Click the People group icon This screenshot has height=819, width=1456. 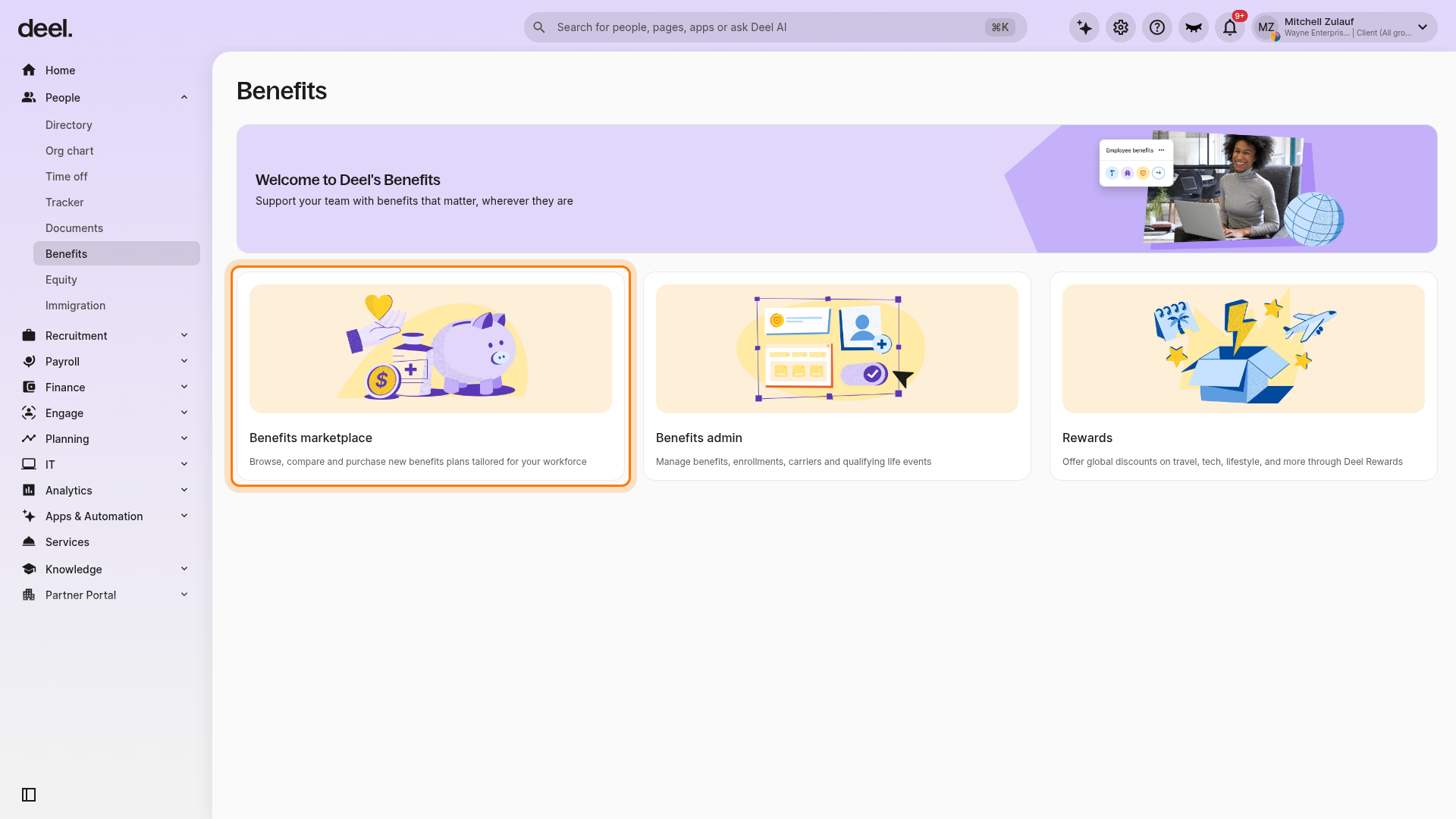[29, 97]
